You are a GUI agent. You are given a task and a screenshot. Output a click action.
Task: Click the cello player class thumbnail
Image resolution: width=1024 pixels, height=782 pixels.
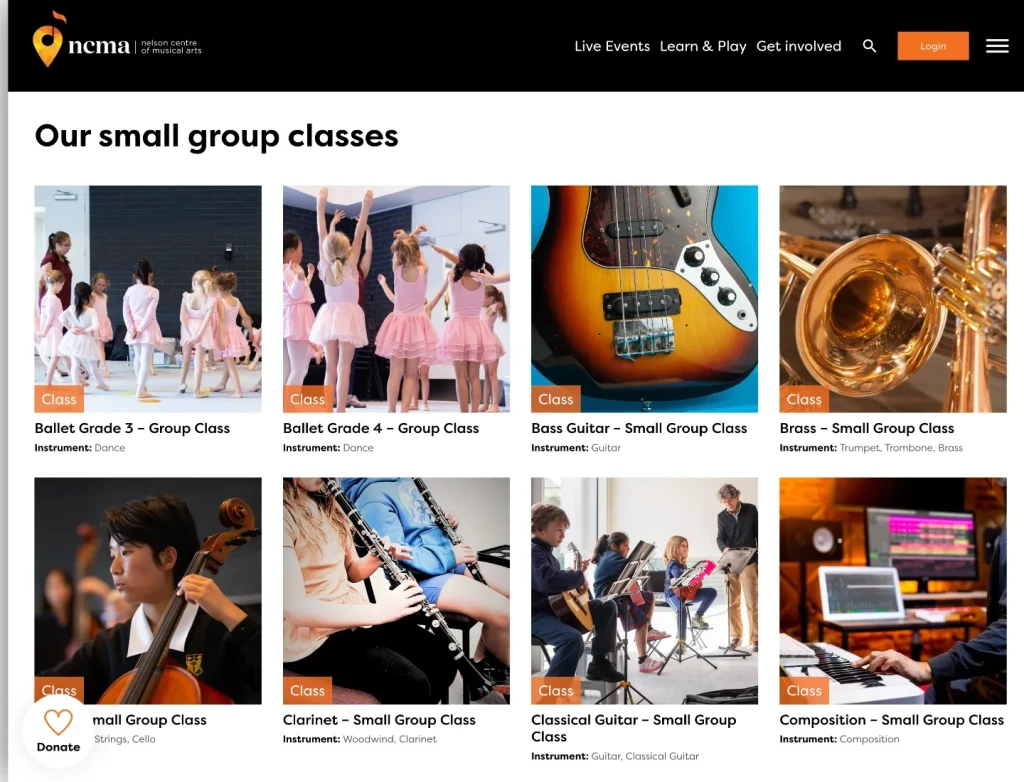148,591
